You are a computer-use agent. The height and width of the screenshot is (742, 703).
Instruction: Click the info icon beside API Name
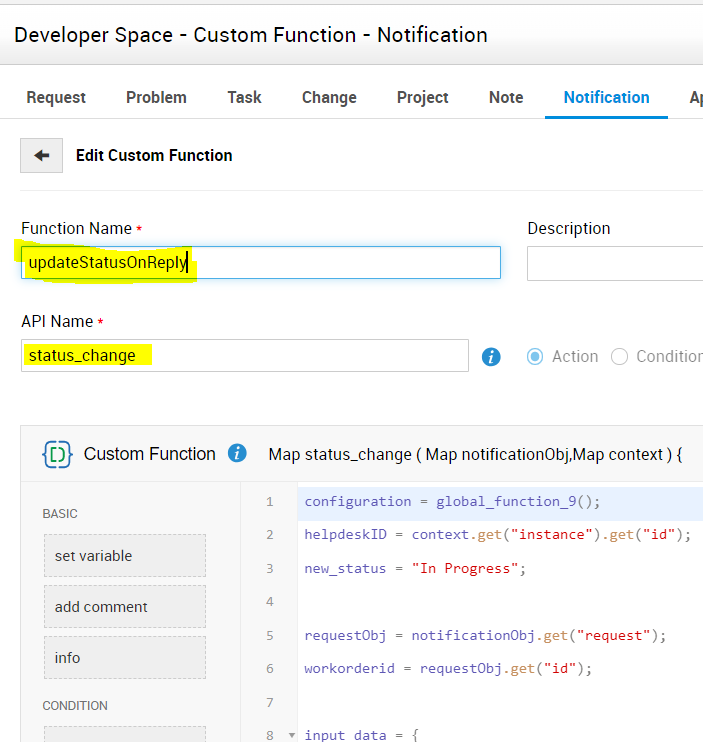[x=491, y=356]
